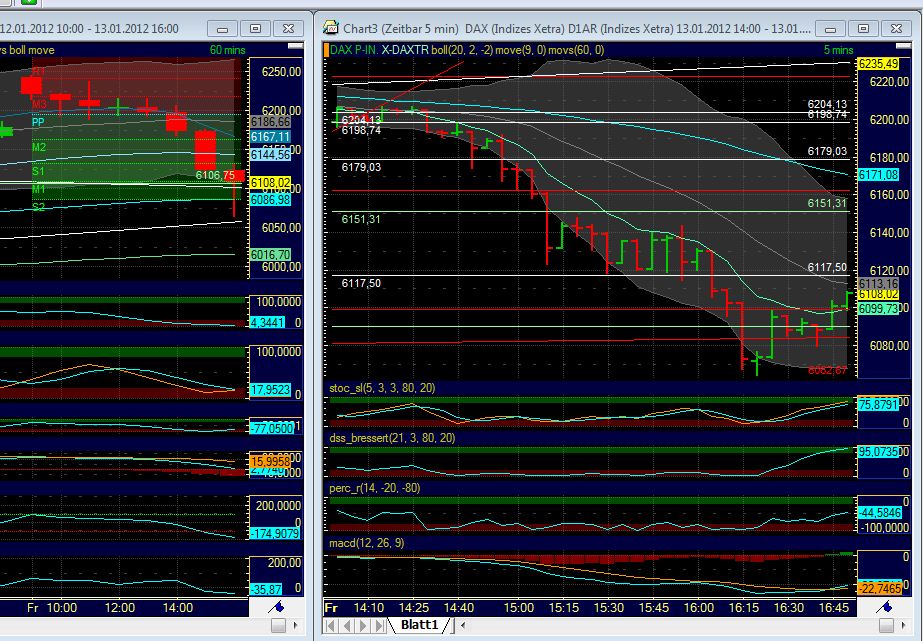Viewport: 923px width, 641px height.
Task: Click the first-sheet navigation arrow icon
Action: [330, 625]
